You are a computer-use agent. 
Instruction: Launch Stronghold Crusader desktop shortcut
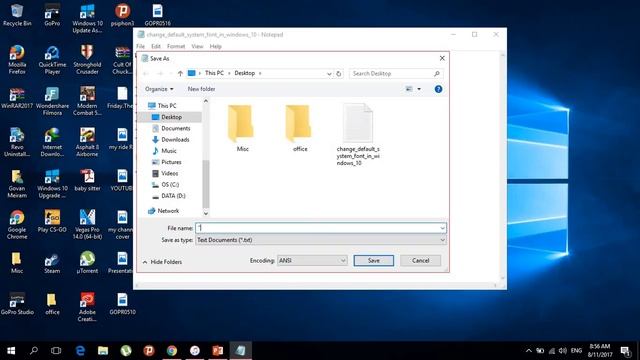click(87, 60)
